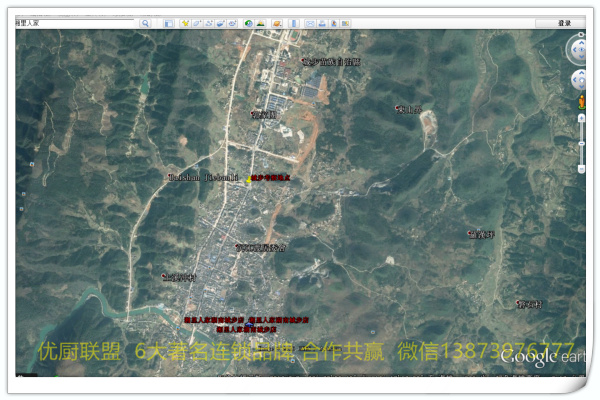600x400 pixels.
Task: Click the print icon in toolbar
Action: pyautogui.click(x=322, y=23)
